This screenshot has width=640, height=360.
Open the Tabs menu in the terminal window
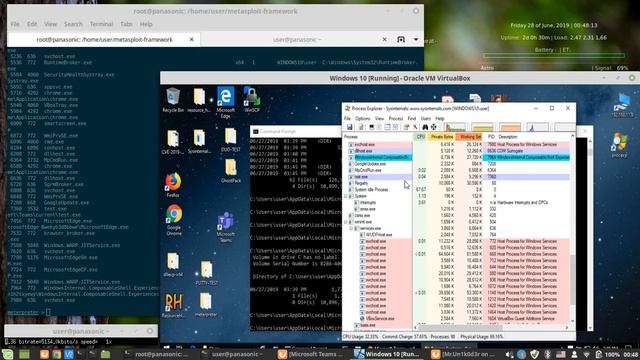pos(126,24)
